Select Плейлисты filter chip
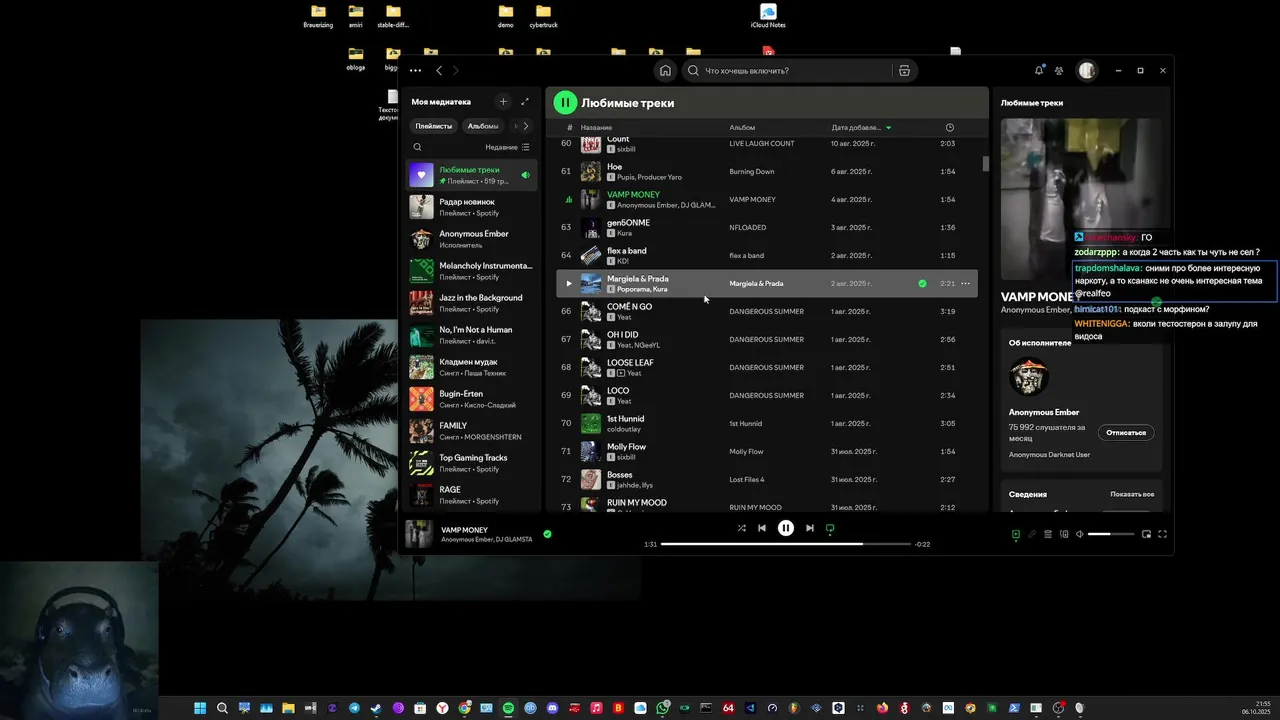 click(434, 126)
